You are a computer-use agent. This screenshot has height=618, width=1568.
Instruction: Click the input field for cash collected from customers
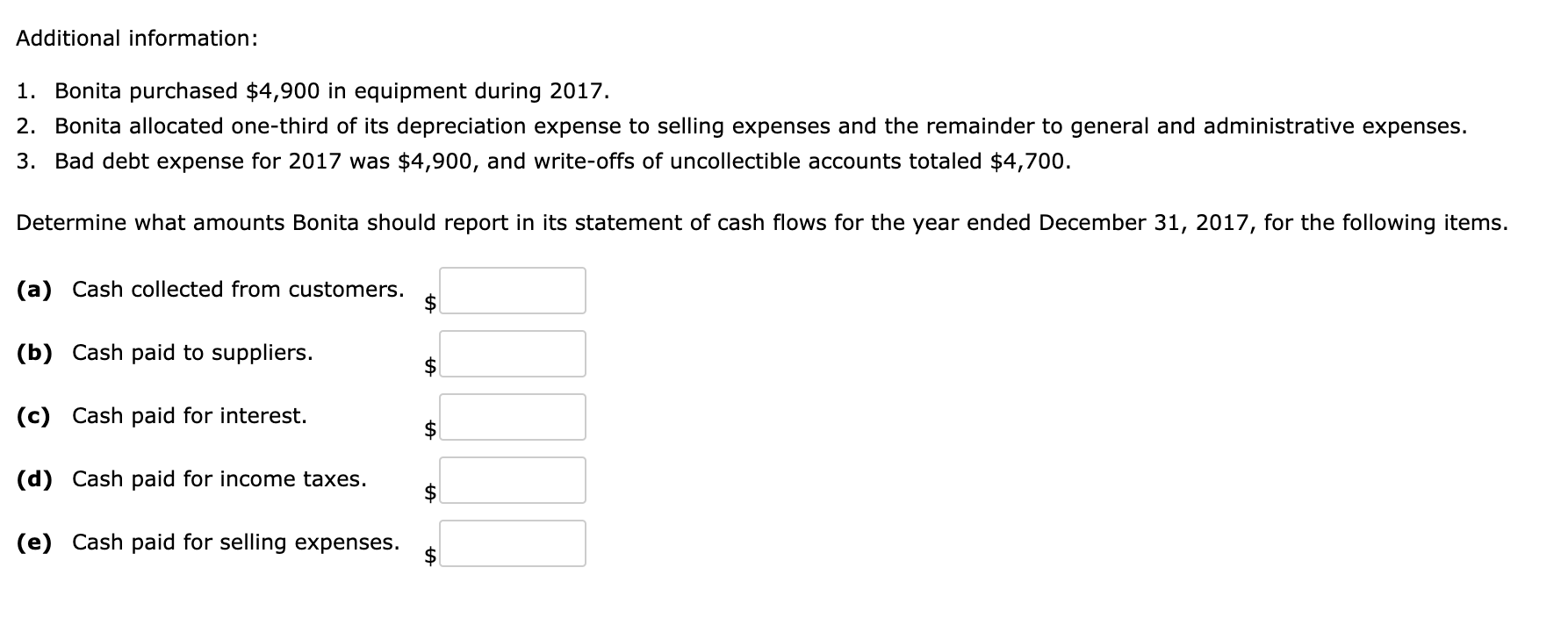tap(513, 290)
